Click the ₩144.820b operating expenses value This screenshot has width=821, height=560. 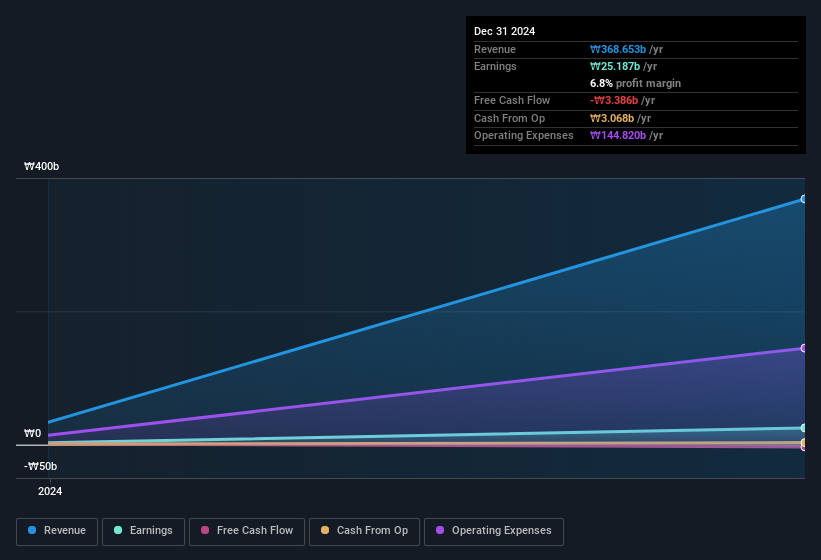coord(618,136)
